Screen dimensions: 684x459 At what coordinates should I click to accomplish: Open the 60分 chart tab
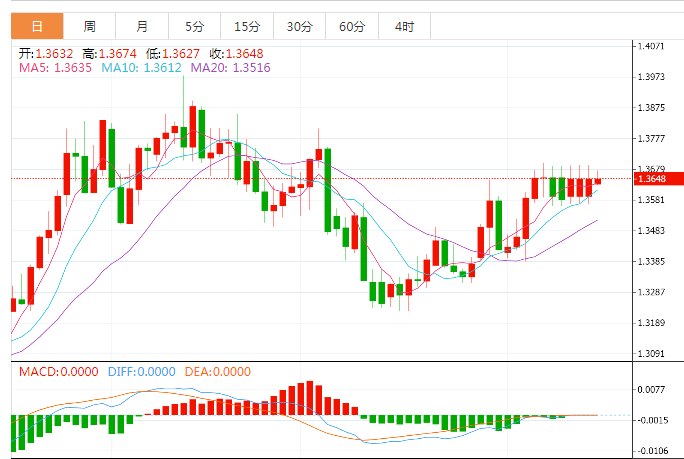[x=352, y=26]
